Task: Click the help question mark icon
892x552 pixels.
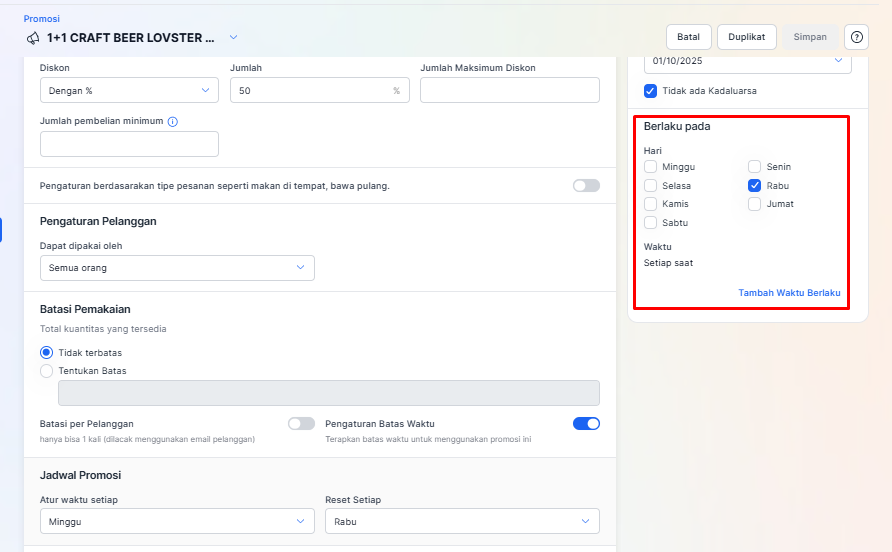Action: [856, 37]
